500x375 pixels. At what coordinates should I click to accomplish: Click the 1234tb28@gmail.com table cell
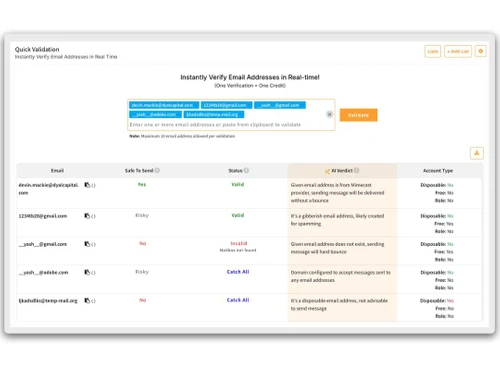pos(43,216)
